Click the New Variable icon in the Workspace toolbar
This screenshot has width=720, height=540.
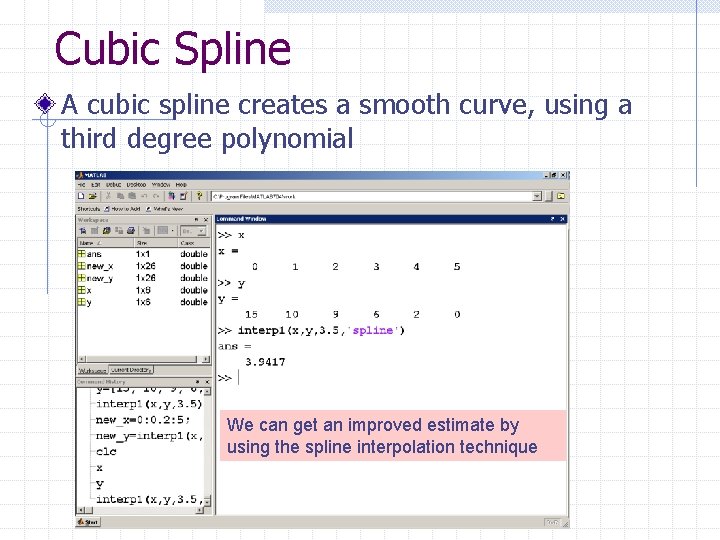tap(83, 231)
